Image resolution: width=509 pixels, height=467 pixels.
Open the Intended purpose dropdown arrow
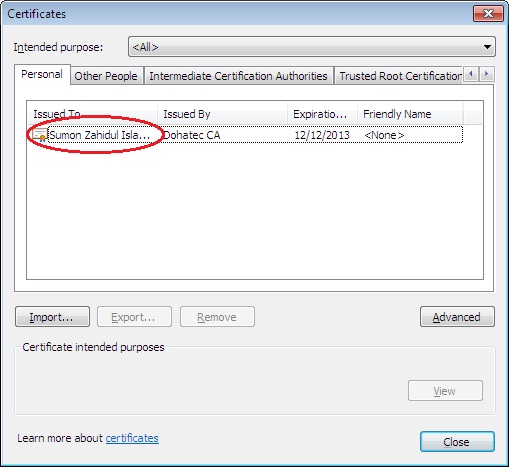tap(487, 47)
